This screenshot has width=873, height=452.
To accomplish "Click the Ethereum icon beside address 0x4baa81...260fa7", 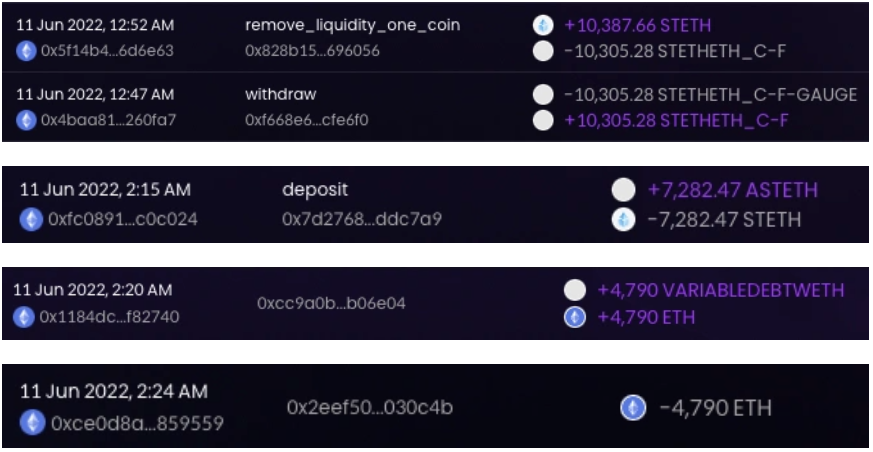I will tap(26, 120).
